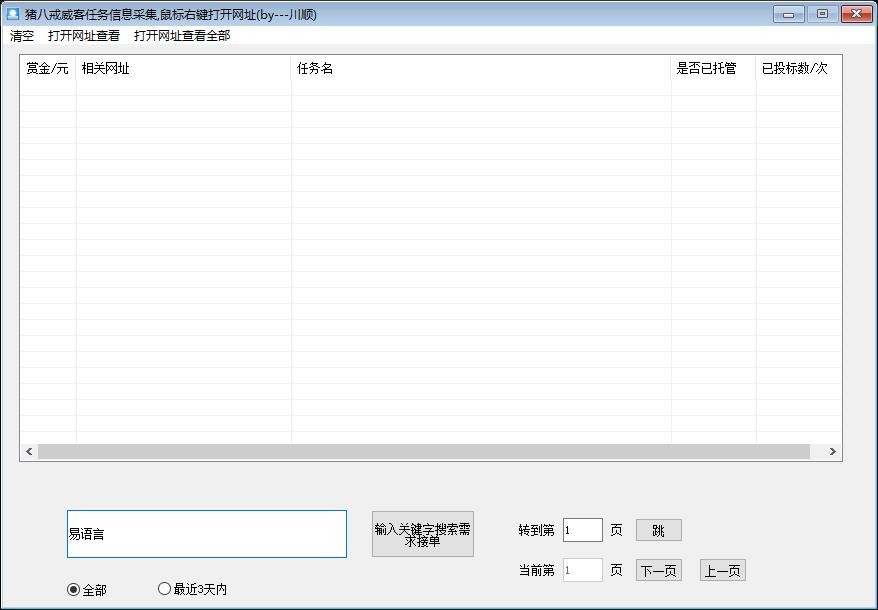
Task: Click the app icon in title bar
Action: pos(13,13)
